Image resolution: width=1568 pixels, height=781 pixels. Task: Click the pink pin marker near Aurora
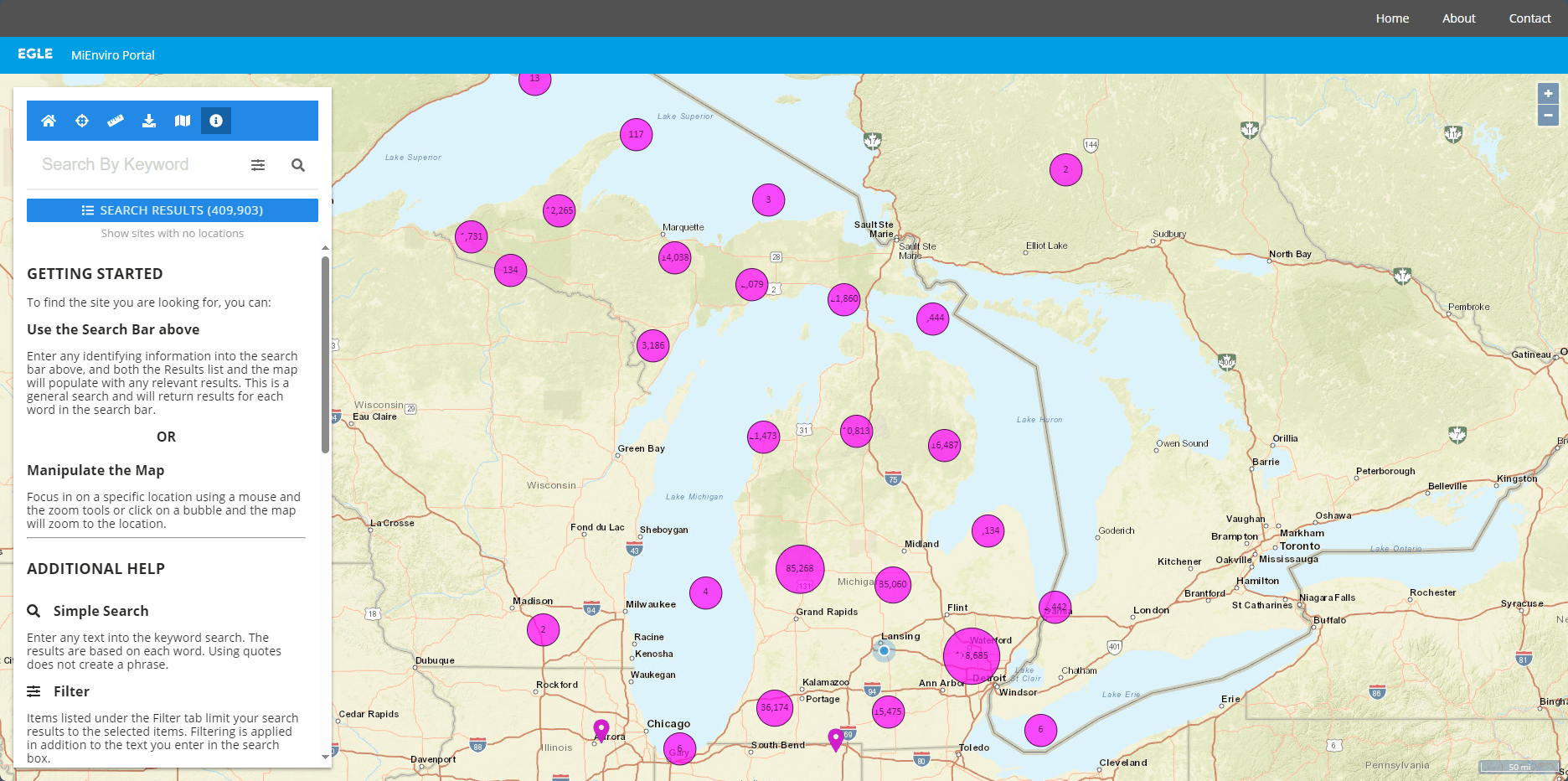pyautogui.click(x=601, y=731)
